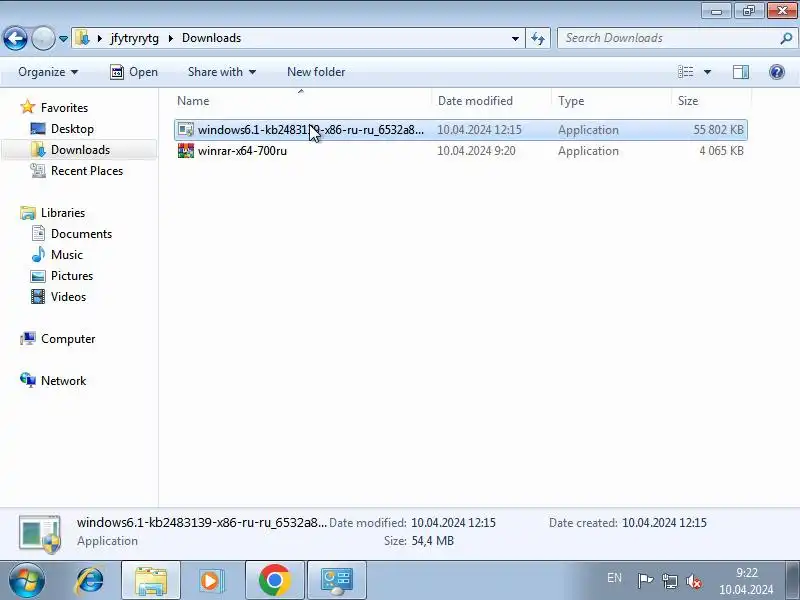Click the address bar folder icon
Image resolution: width=800 pixels, height=600 pixels.
click(x=83, y=38)
